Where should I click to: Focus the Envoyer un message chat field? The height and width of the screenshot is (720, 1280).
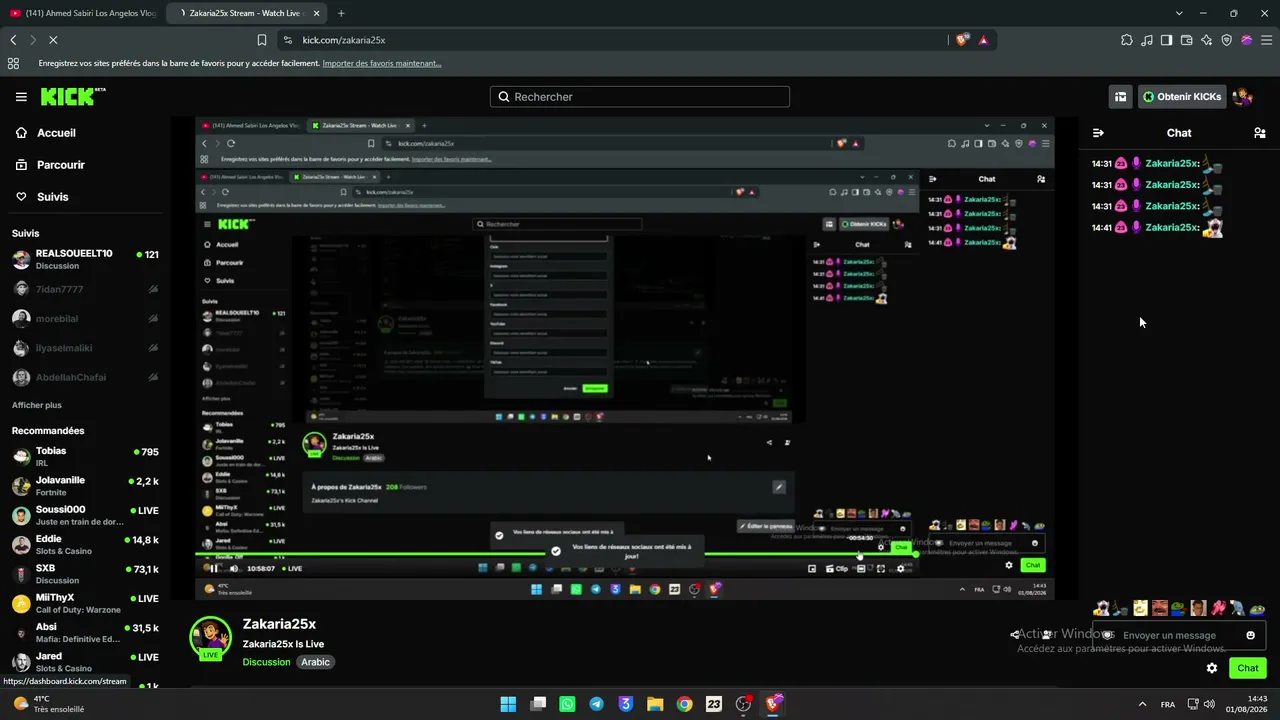[1179, 635]
